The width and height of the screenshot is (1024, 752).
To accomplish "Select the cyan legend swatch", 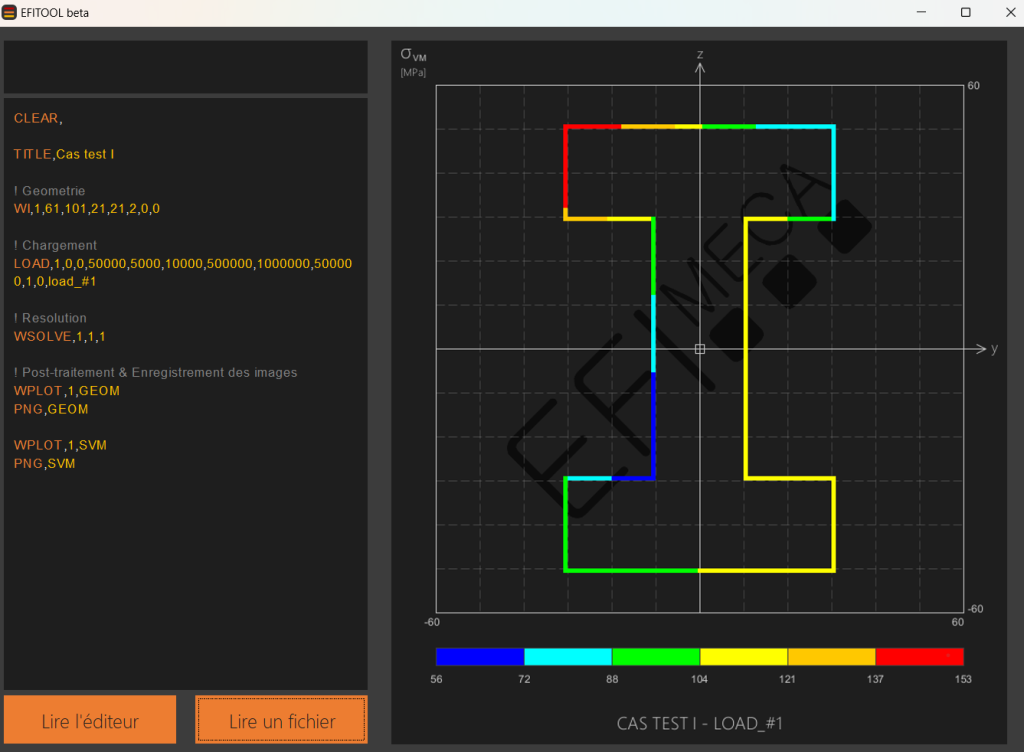I will 568,656.
